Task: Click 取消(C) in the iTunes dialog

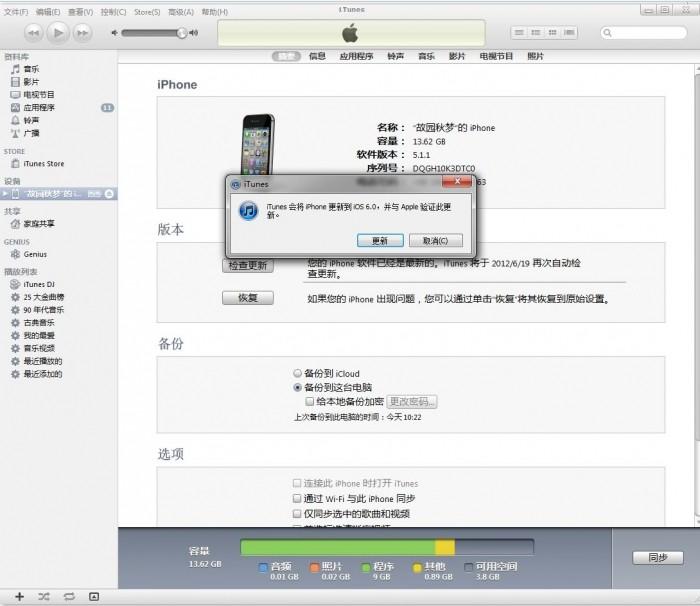Action: coord(441,241)
